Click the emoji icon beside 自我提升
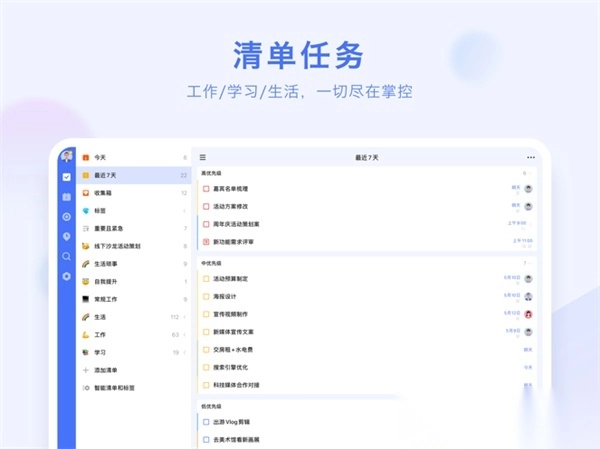 click(86, 281)
